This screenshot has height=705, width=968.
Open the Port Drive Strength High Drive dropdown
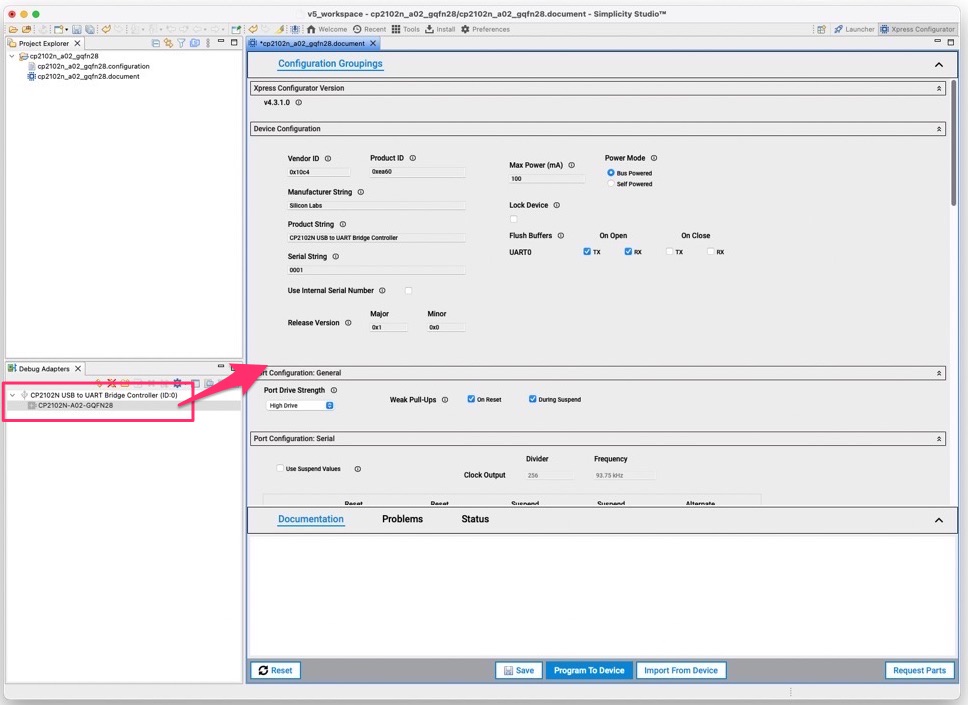pyautogui.click(x=300, y=405)
